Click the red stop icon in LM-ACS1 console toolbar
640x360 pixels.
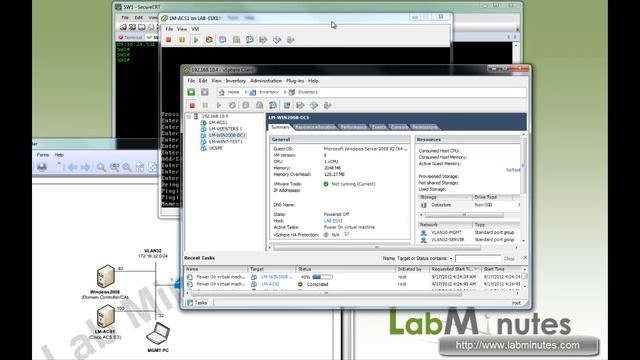click(x=168, y=40)
